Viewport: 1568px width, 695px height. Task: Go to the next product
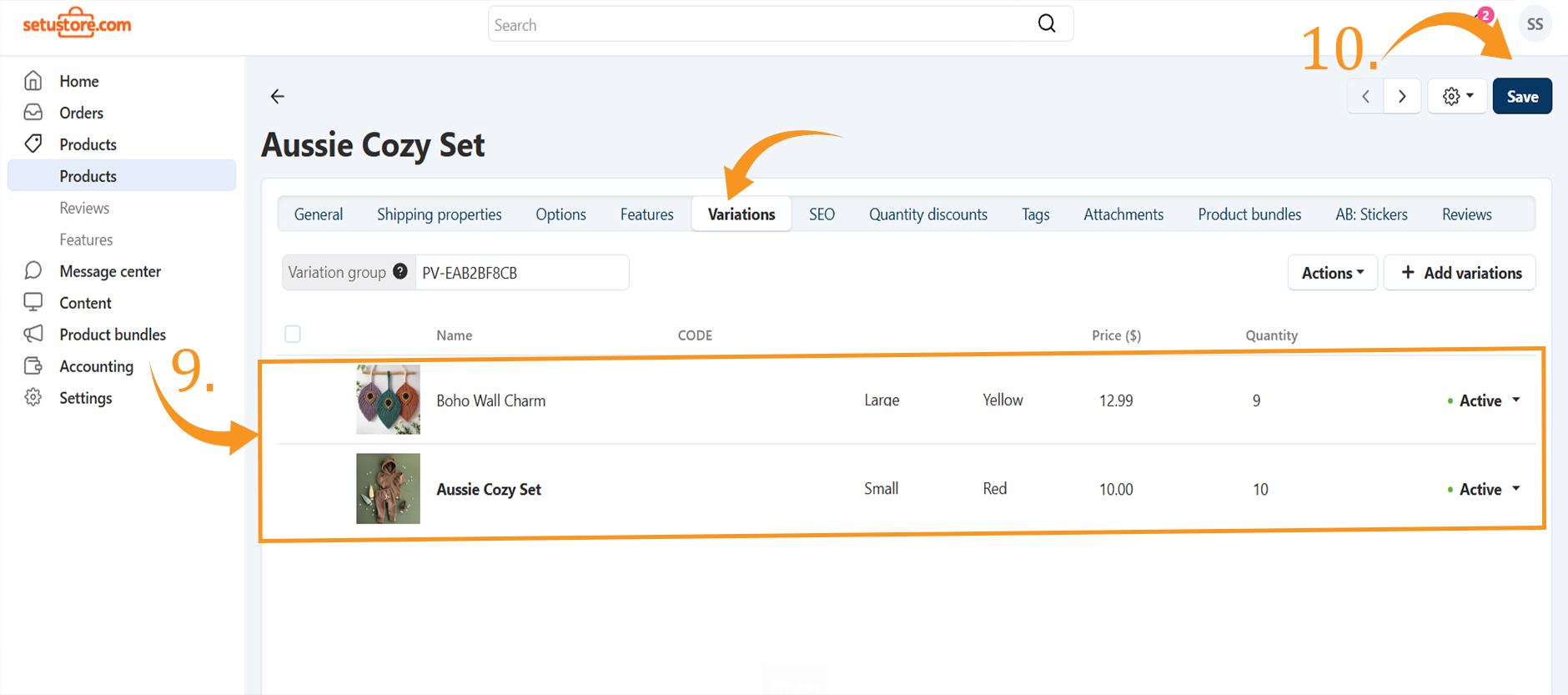click(1402, 97)
